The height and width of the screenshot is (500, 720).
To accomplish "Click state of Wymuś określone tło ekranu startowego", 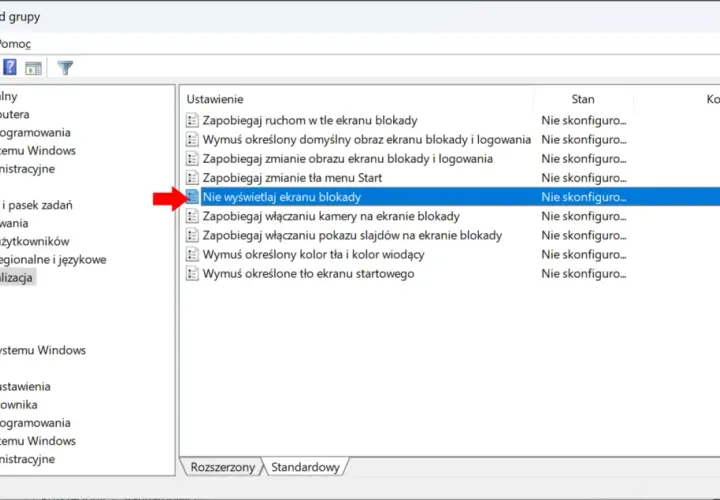I will [584, 274].
